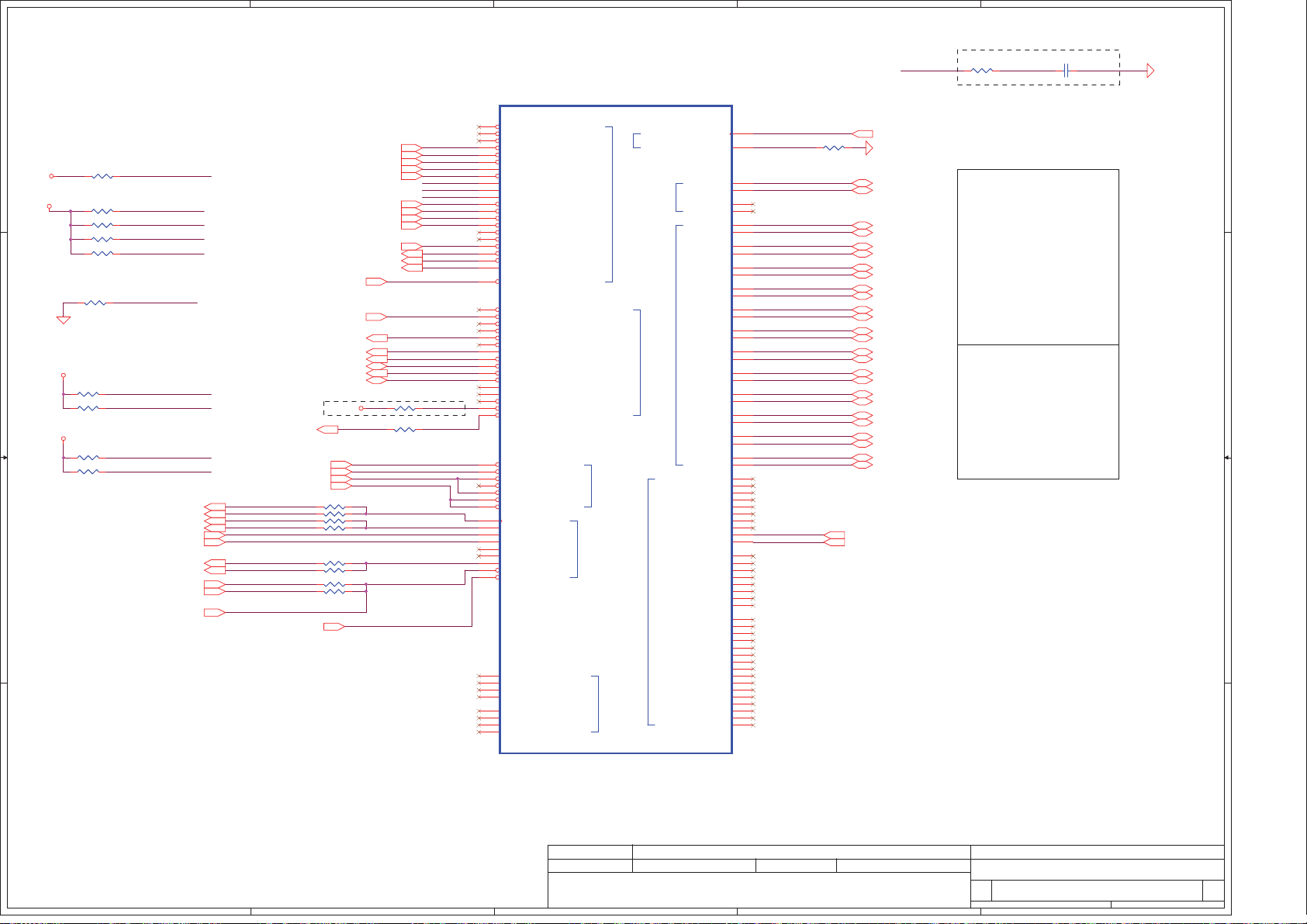This screenshot has height=924, width=1307.
Task: Select the capacitor symbol in the top-right dashed box
Action: tap(1067, 71)
